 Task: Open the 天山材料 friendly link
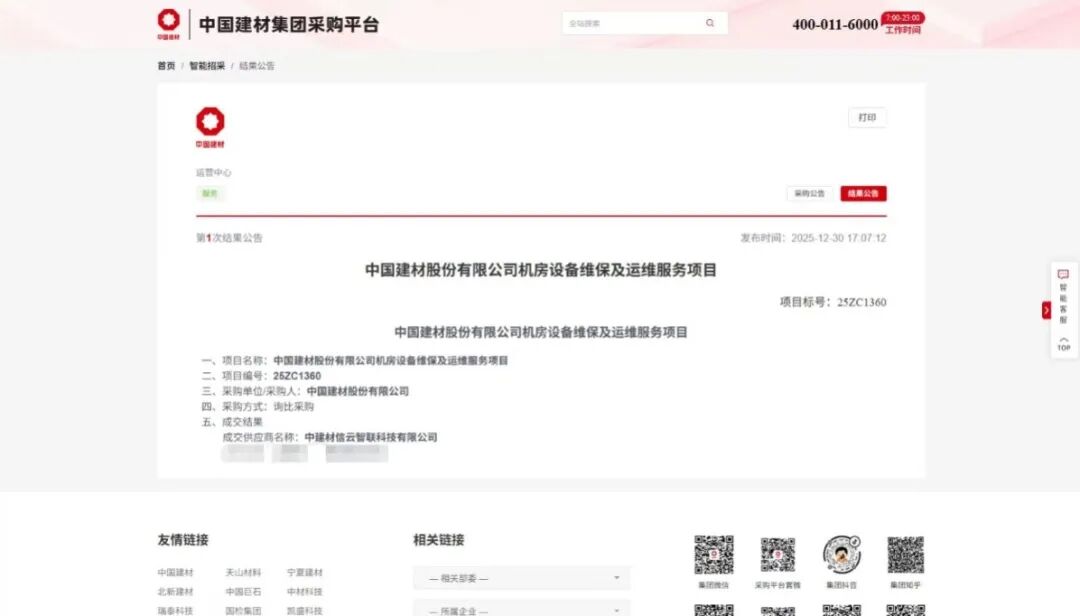[x=243, y=573]
